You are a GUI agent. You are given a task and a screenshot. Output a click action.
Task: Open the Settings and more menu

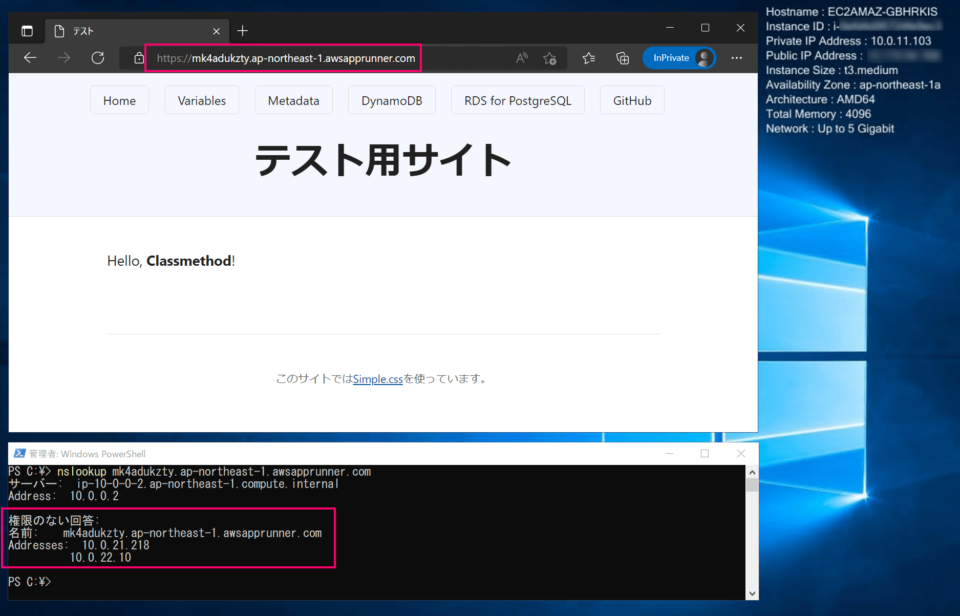coord(737,58)
